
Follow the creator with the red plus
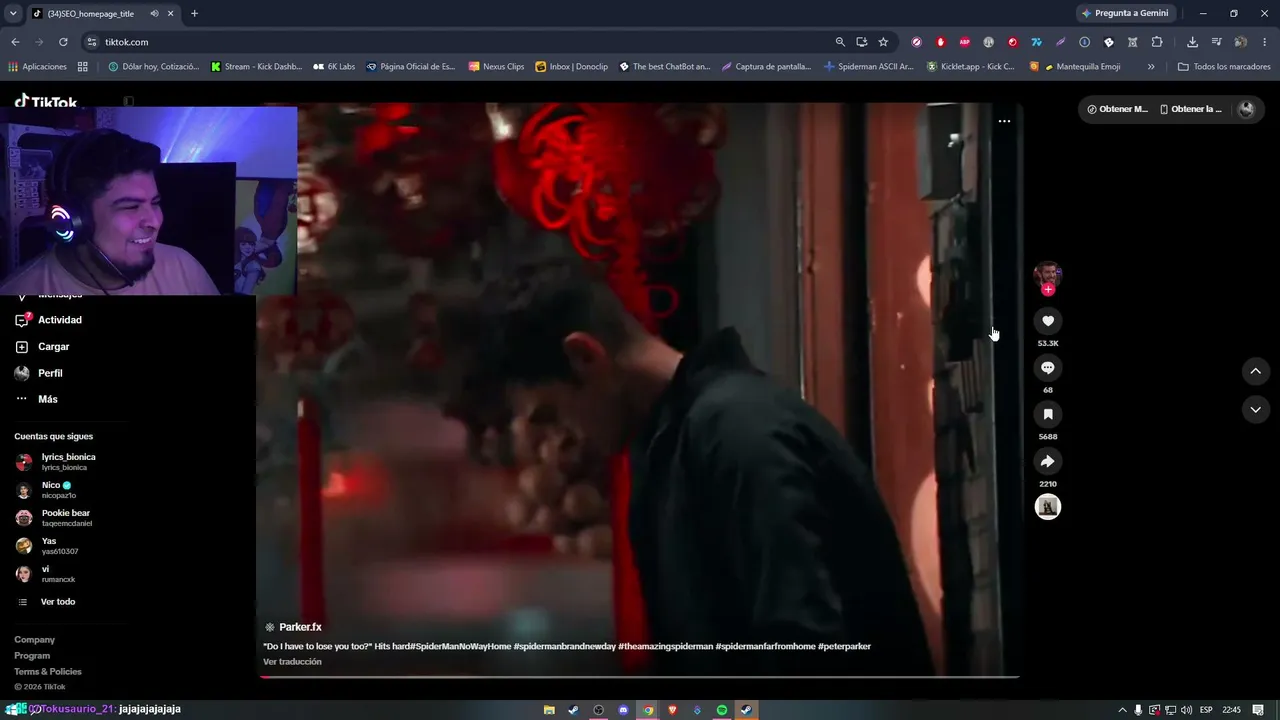1047,290
